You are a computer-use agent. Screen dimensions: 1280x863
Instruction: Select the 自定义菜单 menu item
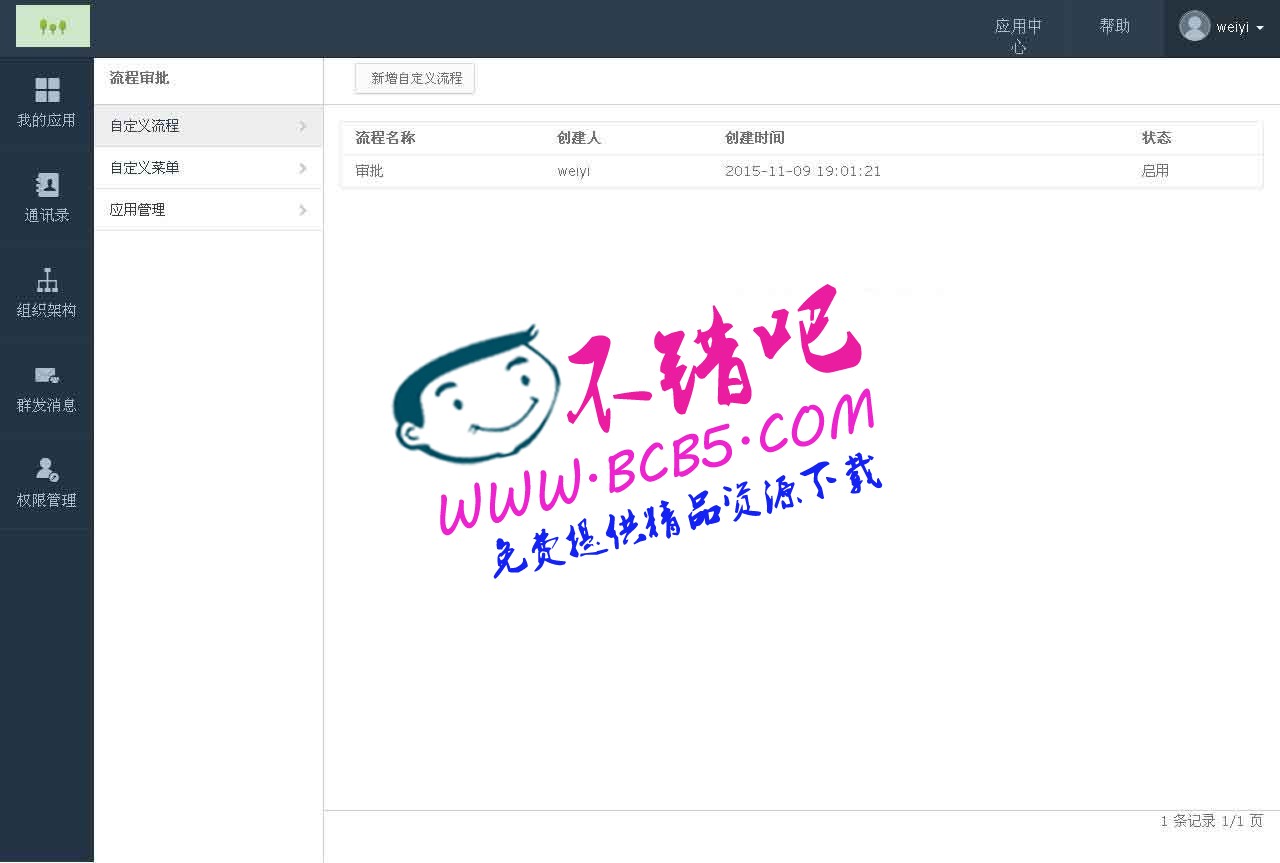click(x=145, y=168)
